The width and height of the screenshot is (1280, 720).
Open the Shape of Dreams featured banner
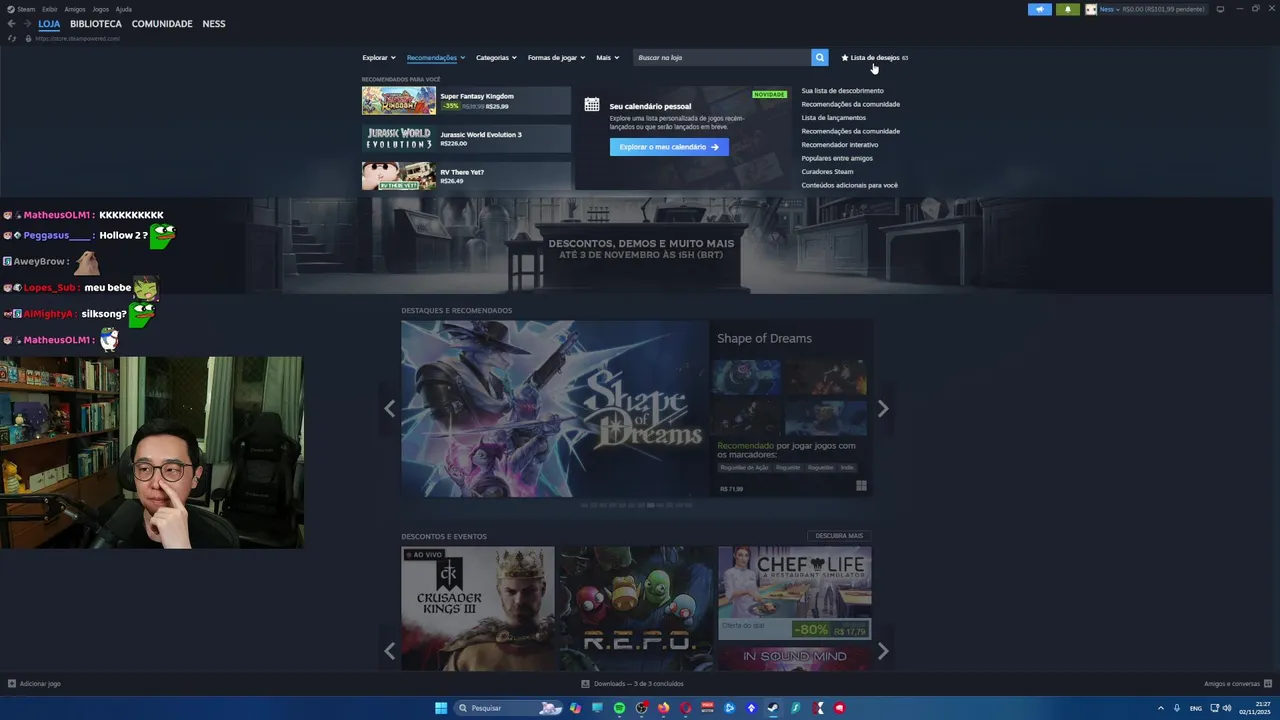[x=555, y=408]
